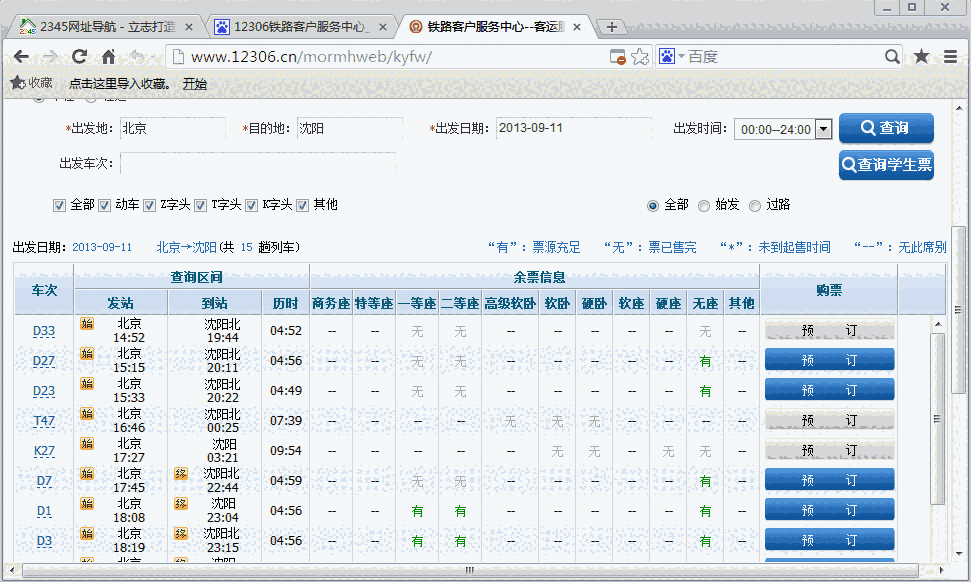Click origin station icon for D33
This screenshot has width=971, height=582.
(x=87, y=324)
